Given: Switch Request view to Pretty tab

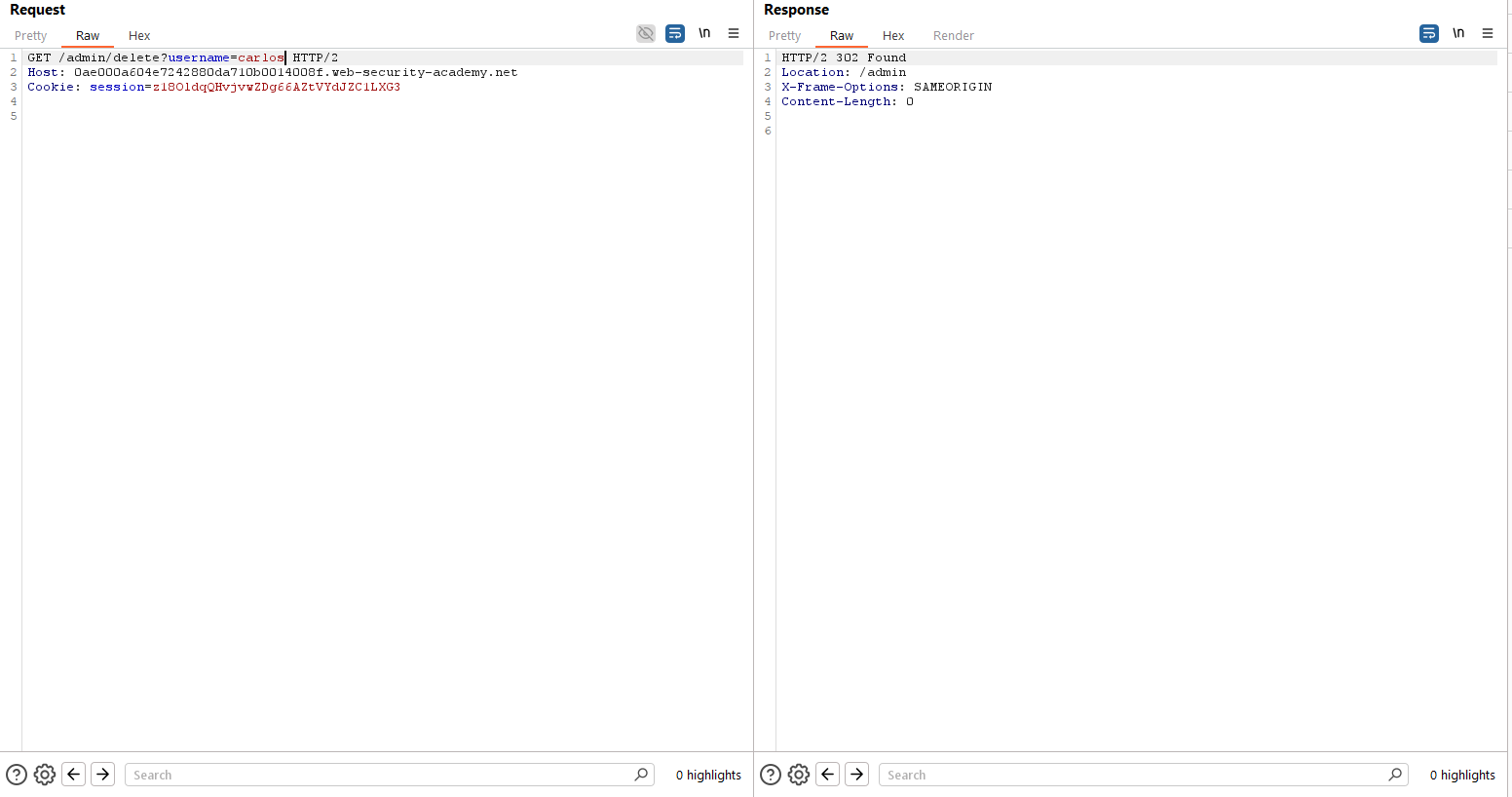Looking at the screenshot, I should [x=31, y=36].
